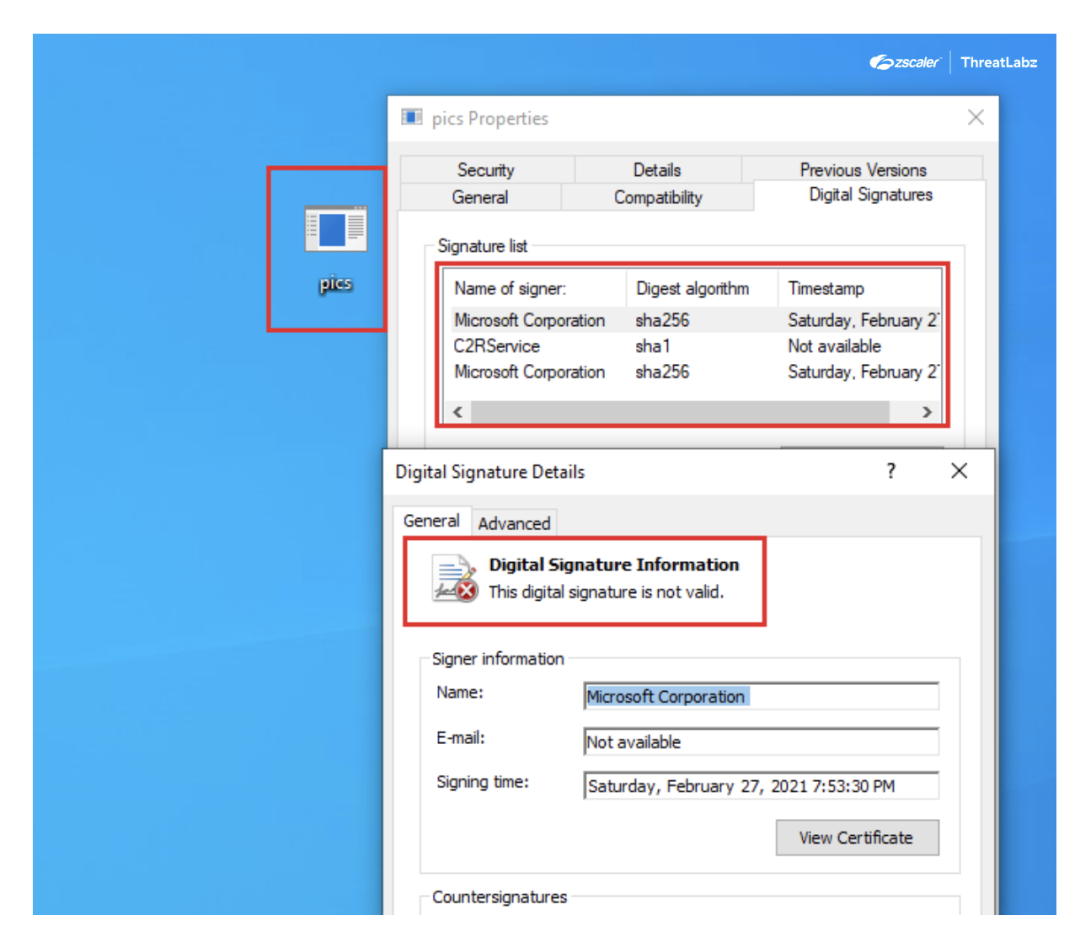Click the View Certificate button
Image resolution: width=1080 pixels, height=942 pixels.
pyautogui.click(x=857, y=837)
